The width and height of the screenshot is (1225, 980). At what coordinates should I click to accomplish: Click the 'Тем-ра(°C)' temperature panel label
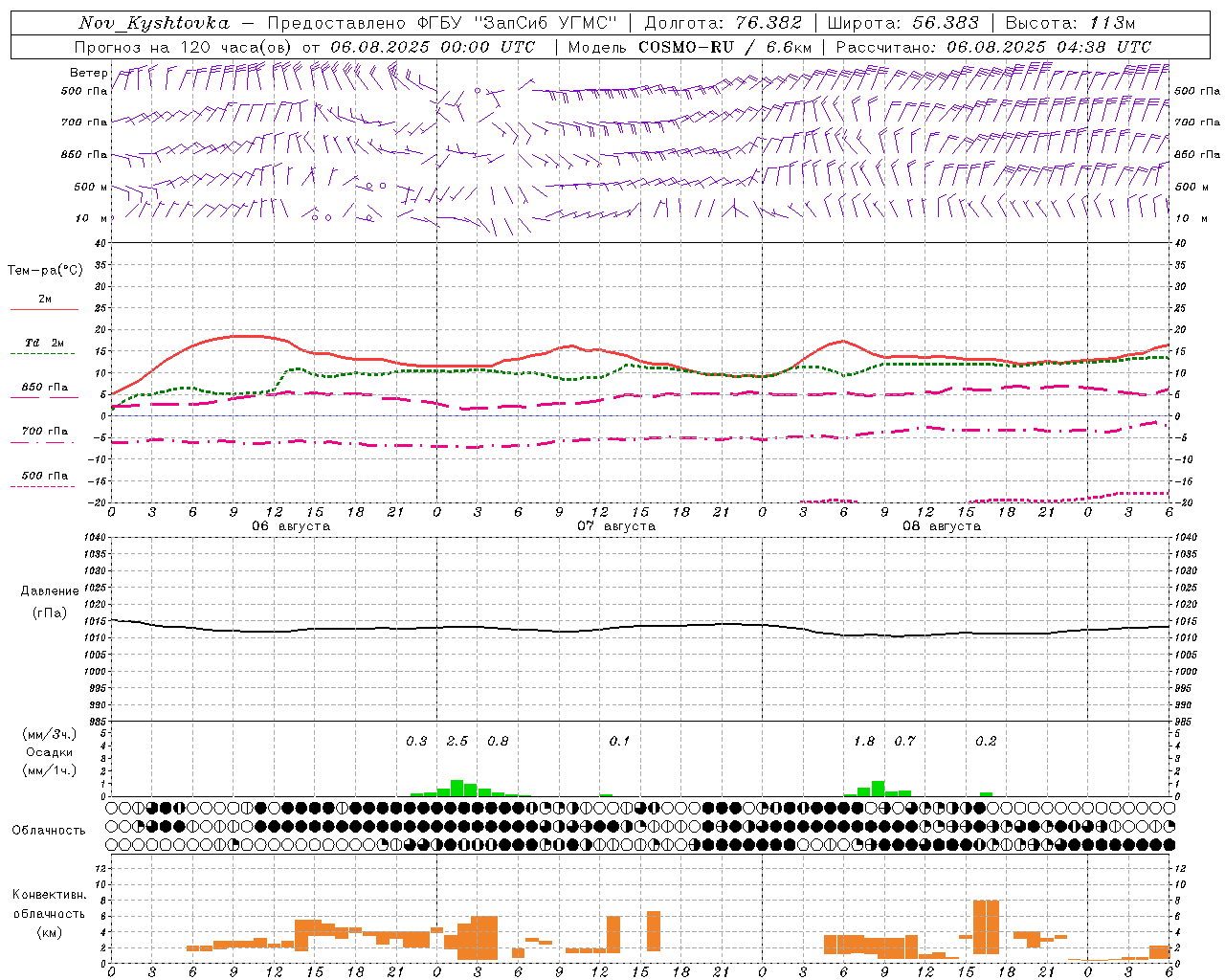pos(45,271)
